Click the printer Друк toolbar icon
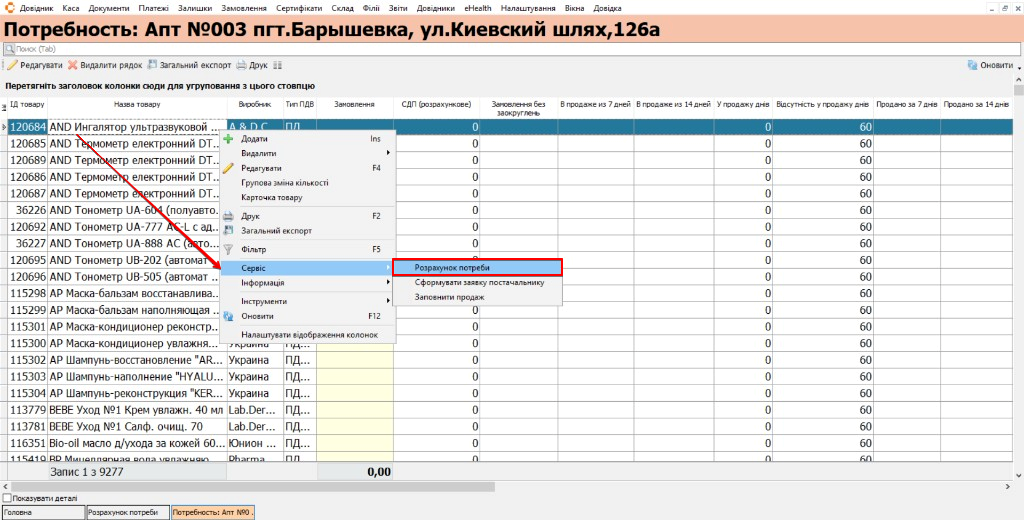Image resolution: width=1024 pixels, height=520 pixels. (241, 65)
